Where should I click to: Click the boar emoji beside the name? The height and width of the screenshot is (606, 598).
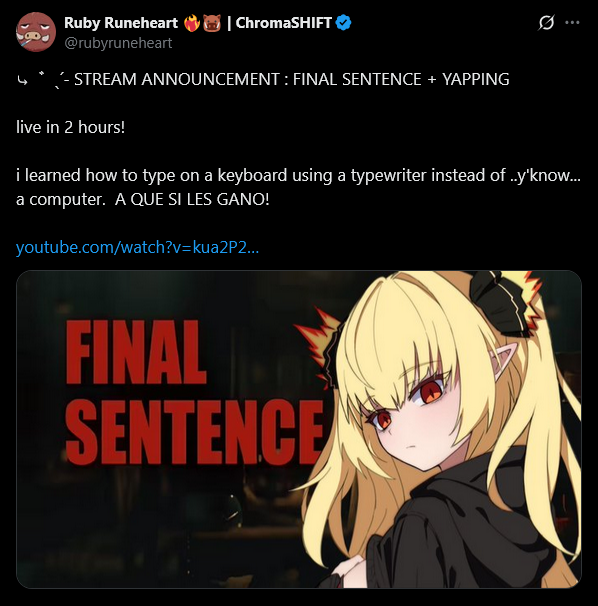(212, 23)
